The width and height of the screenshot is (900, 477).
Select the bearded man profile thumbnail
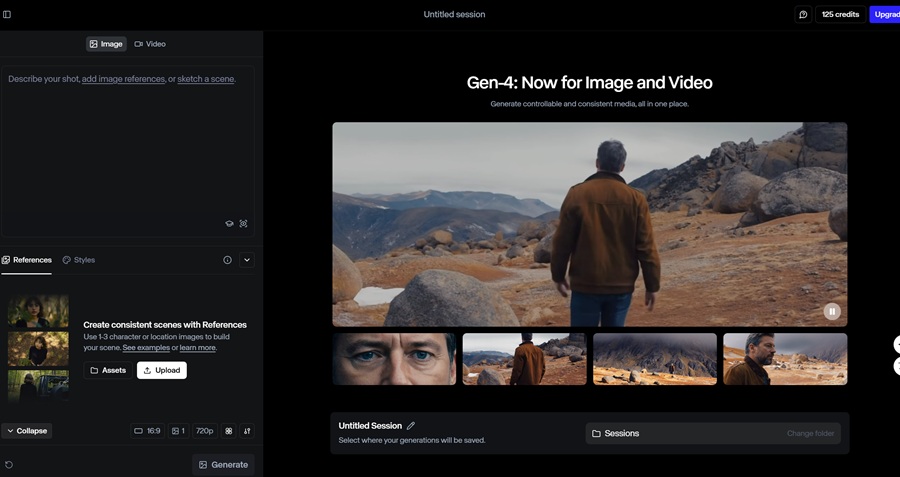pos(785,359)
